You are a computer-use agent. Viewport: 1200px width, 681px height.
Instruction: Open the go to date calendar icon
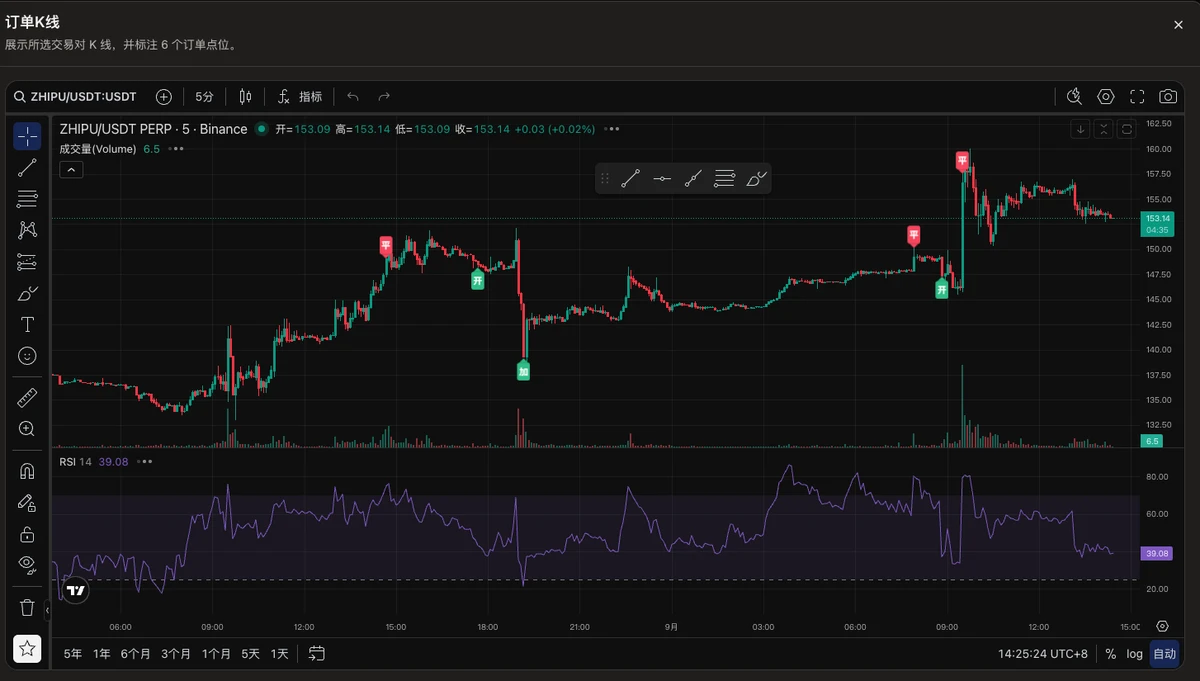(x=317, y=654)
